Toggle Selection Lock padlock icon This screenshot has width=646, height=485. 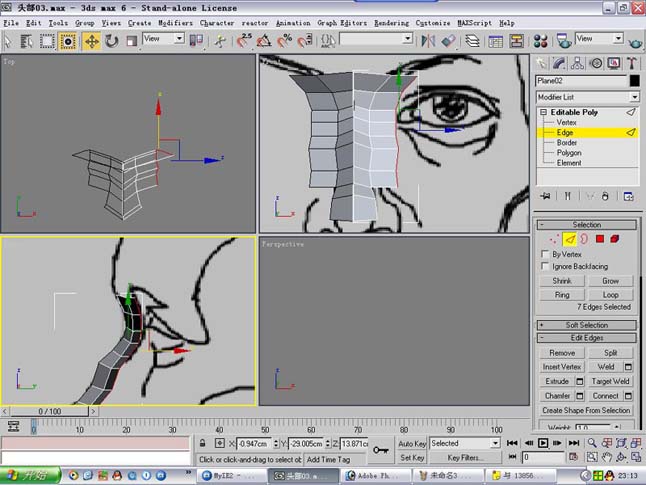click(x=202, y=443)
